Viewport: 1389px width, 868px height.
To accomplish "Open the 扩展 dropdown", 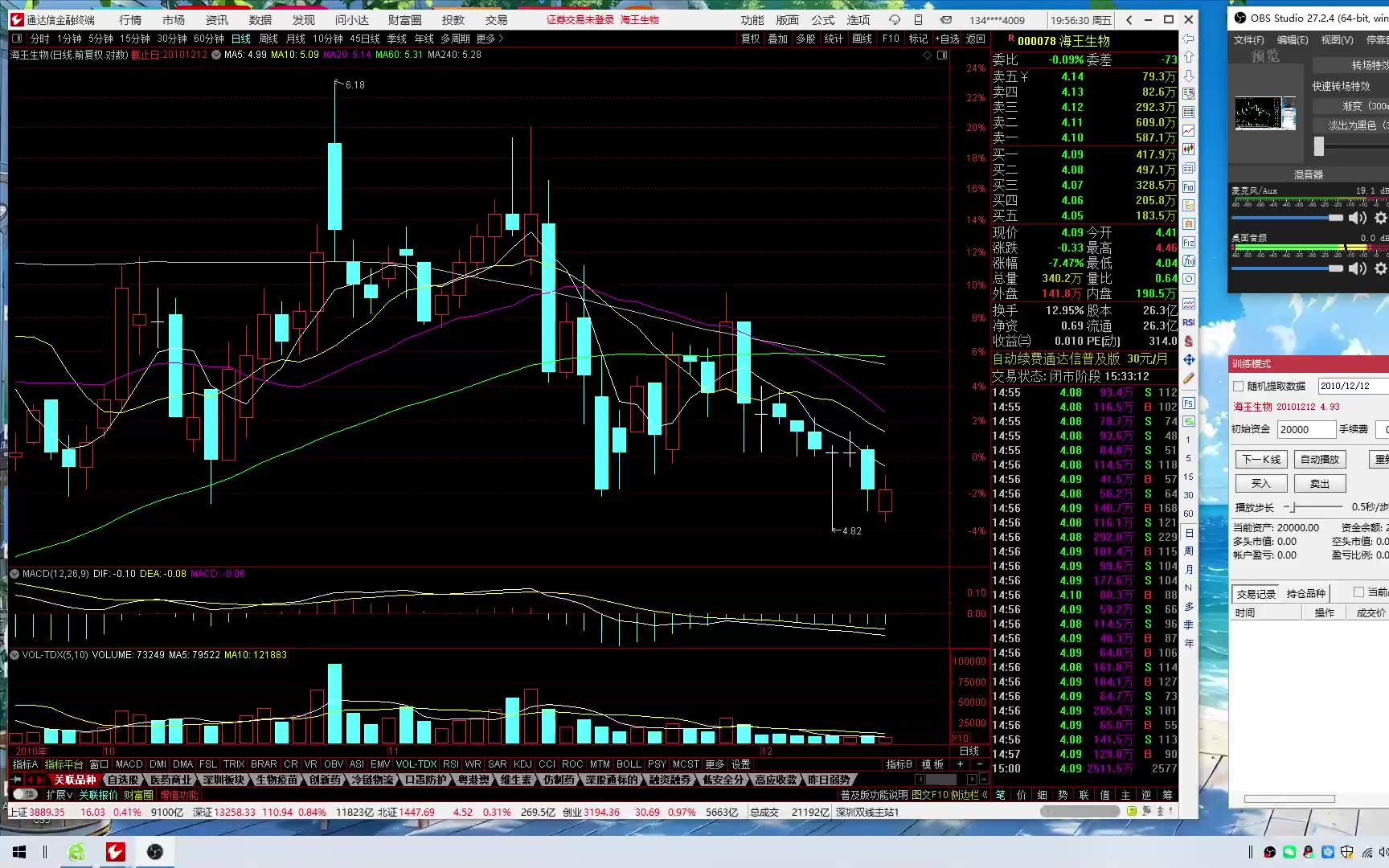I will coord(59,795).
